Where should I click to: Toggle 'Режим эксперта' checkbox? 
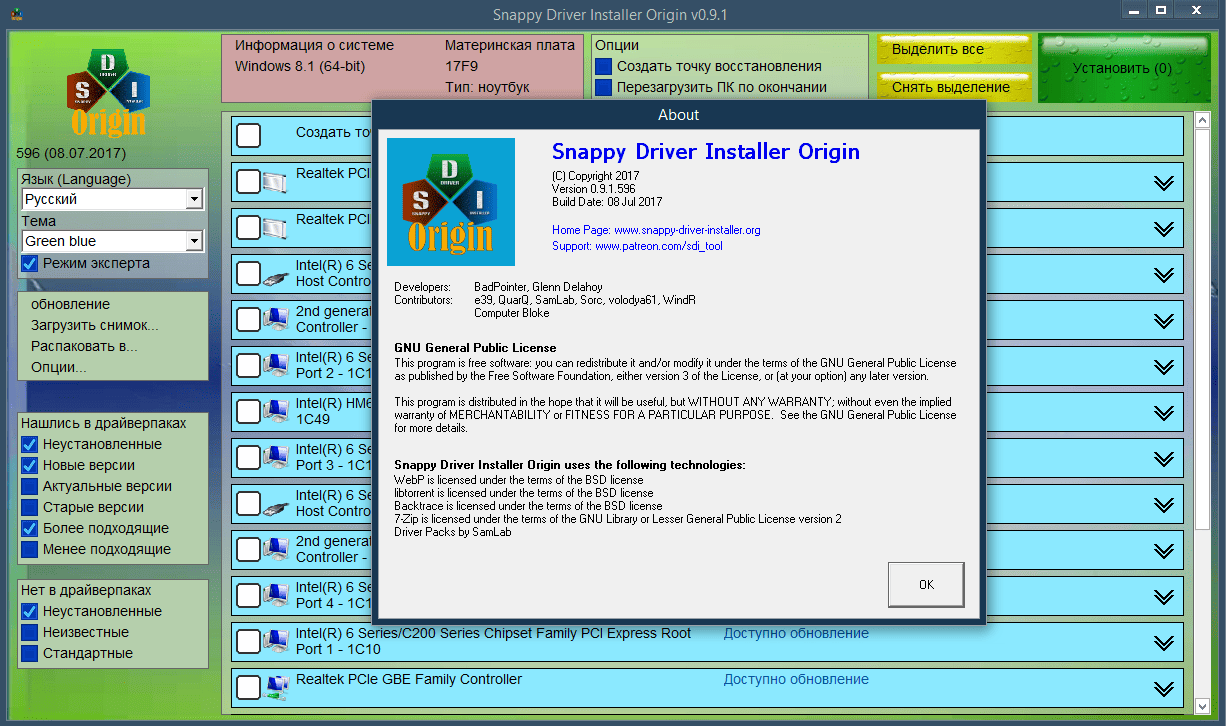(x=30, y=263)
